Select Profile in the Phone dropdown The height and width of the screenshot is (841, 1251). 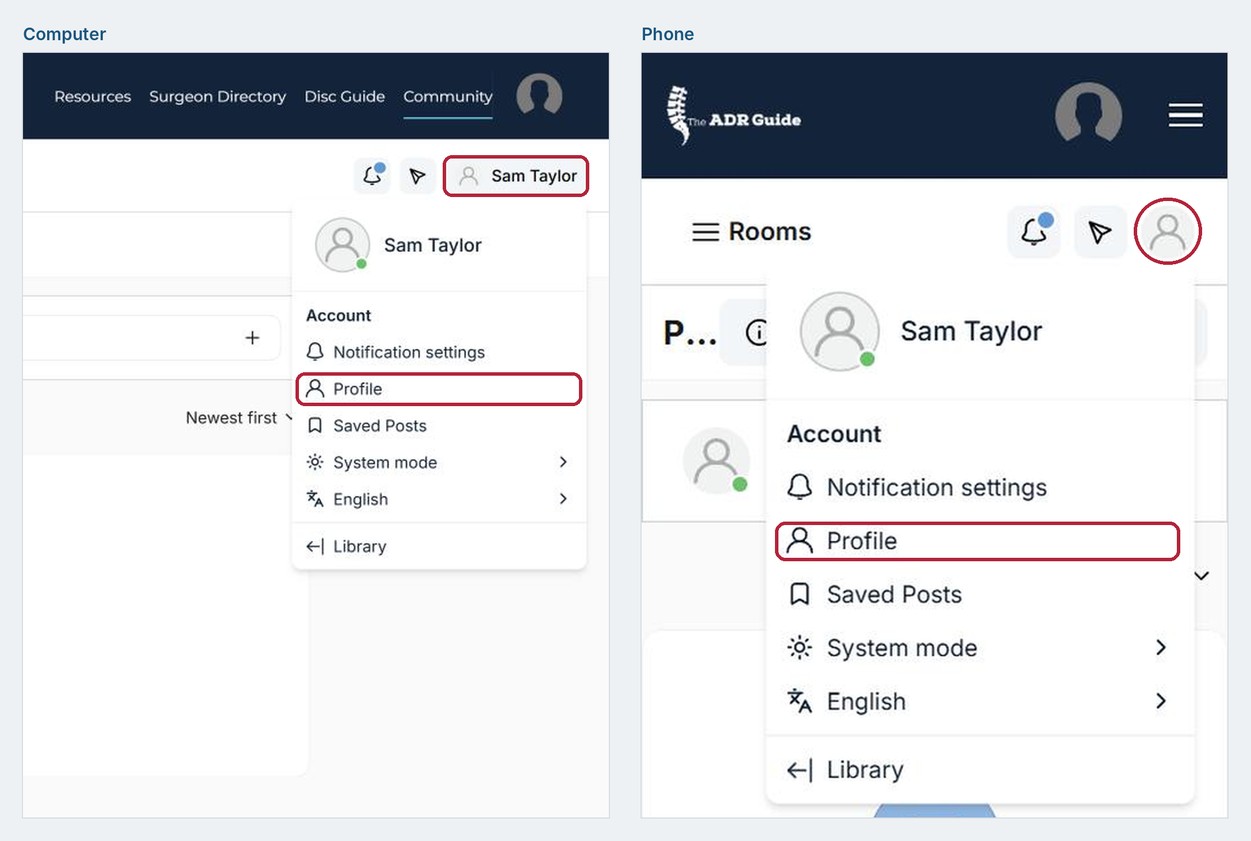978,541
